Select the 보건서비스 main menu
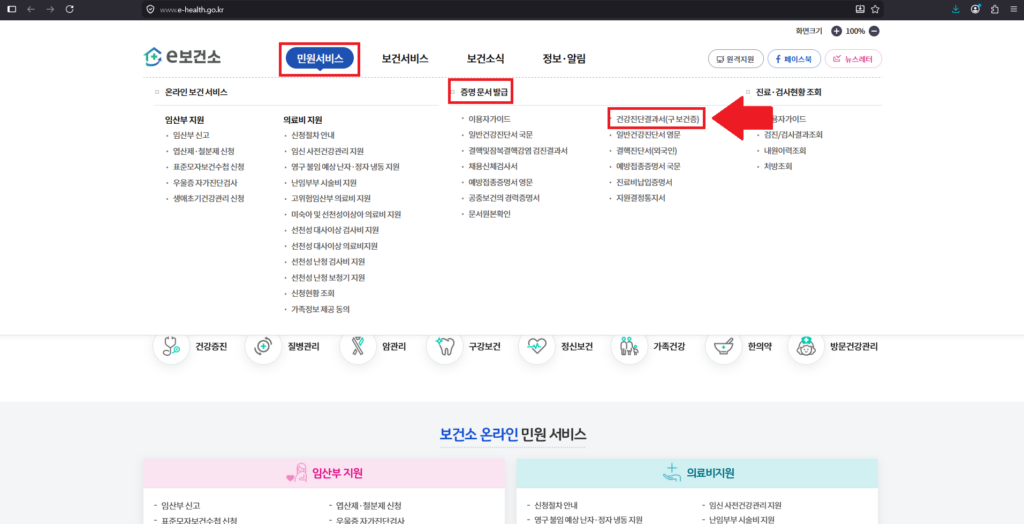The height and width of the screenshot is (524, 1024). [x=405, y=59]
